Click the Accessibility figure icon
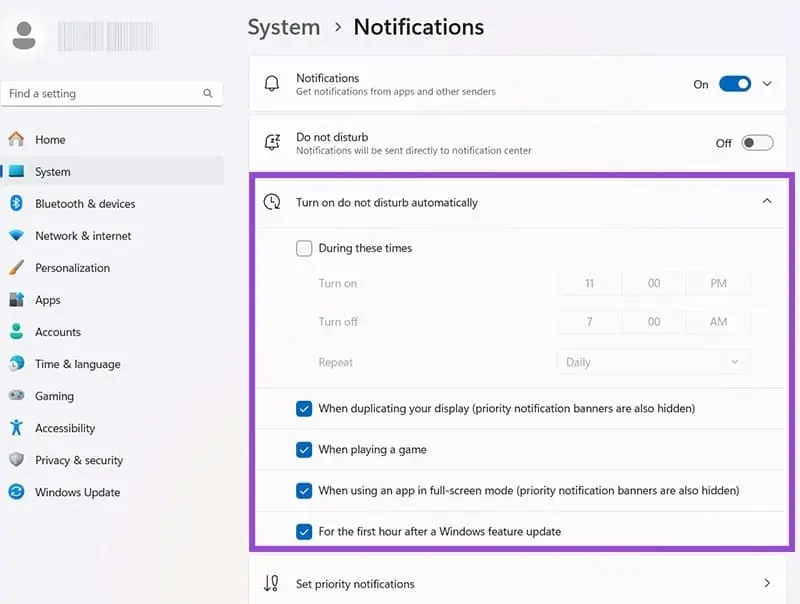 [x=16, y=427]
